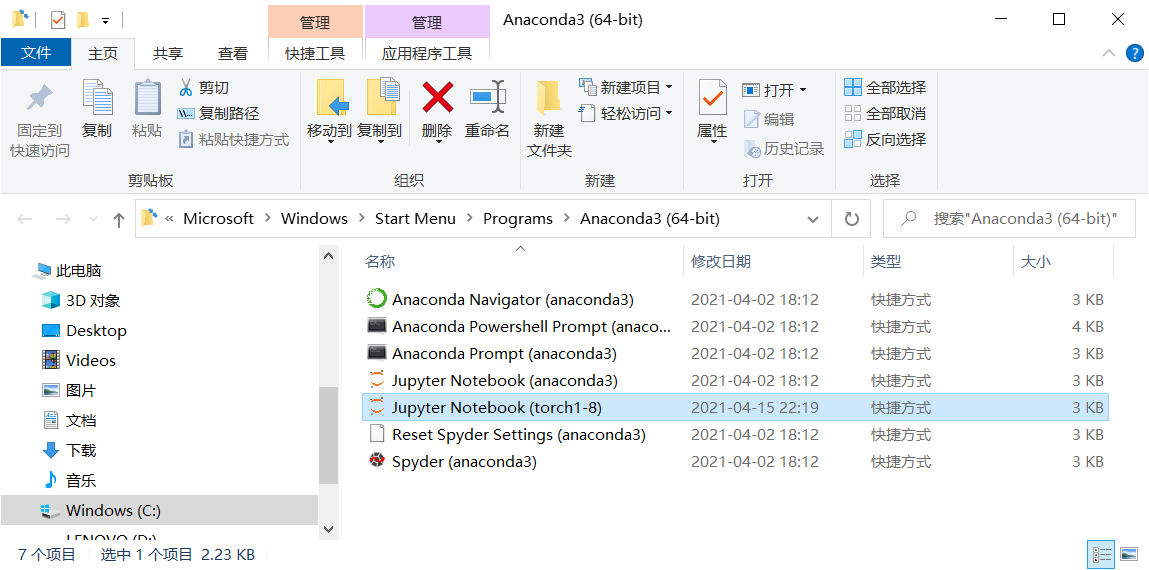
Task: Click the Cut scissors icon
Action: point(186,88)
